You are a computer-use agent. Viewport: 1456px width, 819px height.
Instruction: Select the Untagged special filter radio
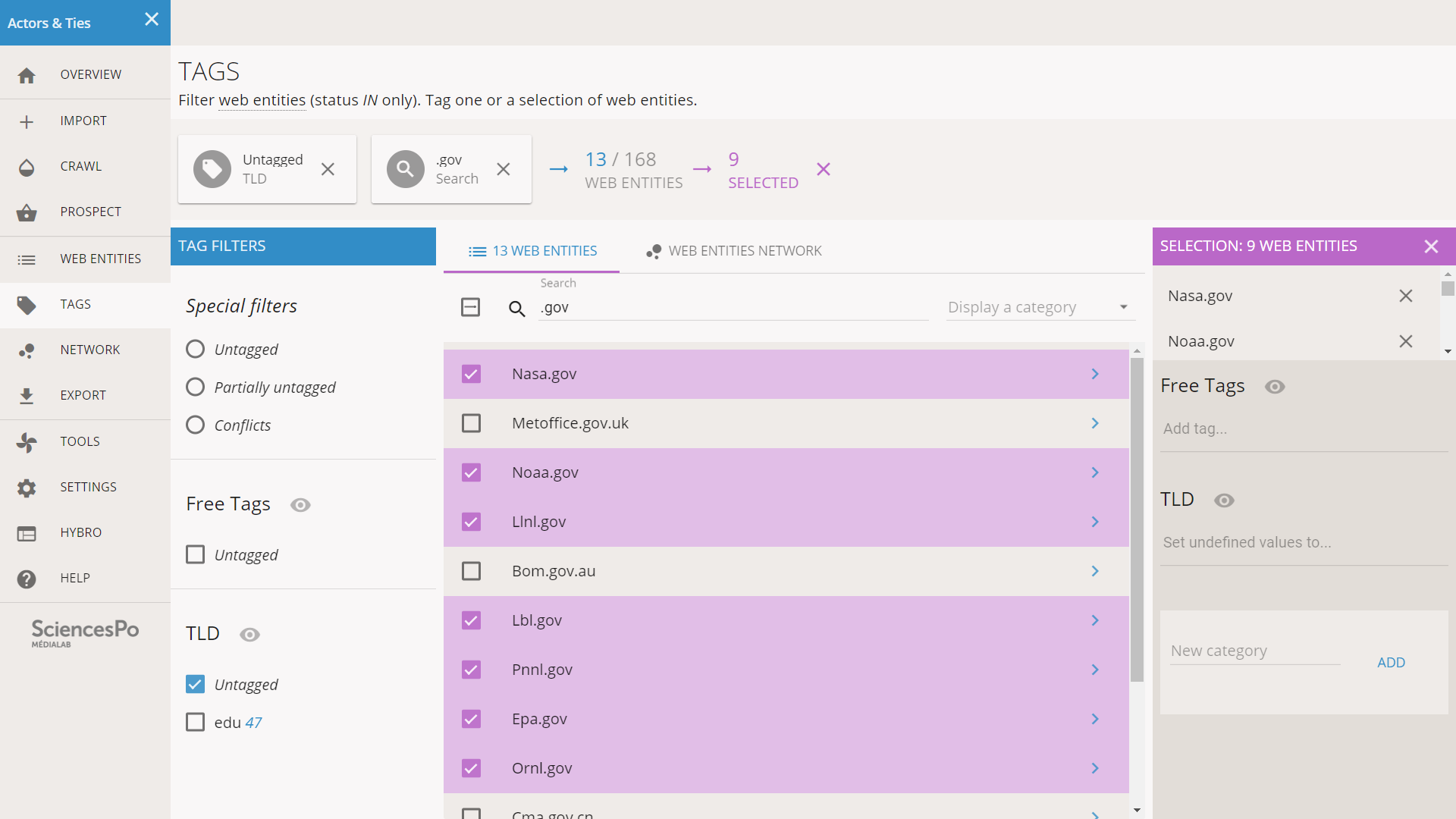point(195,349)
